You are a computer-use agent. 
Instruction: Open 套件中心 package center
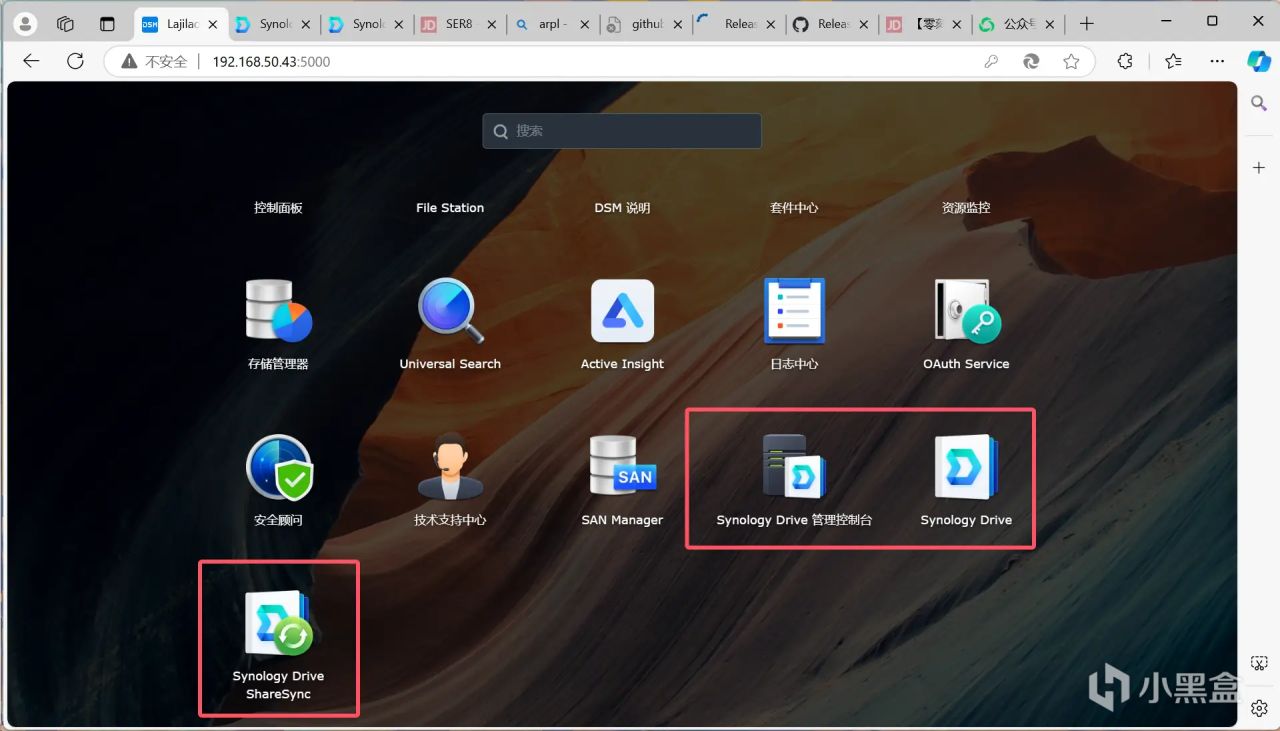pyautogui.click(x=794, y=208)
